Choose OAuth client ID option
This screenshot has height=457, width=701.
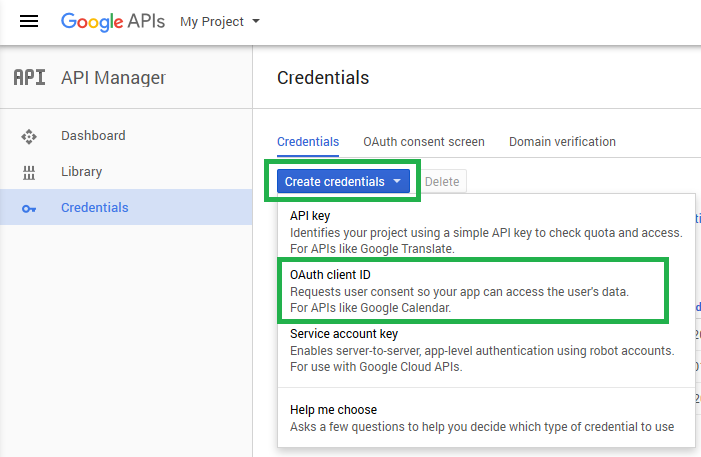(x=486, y=291)
